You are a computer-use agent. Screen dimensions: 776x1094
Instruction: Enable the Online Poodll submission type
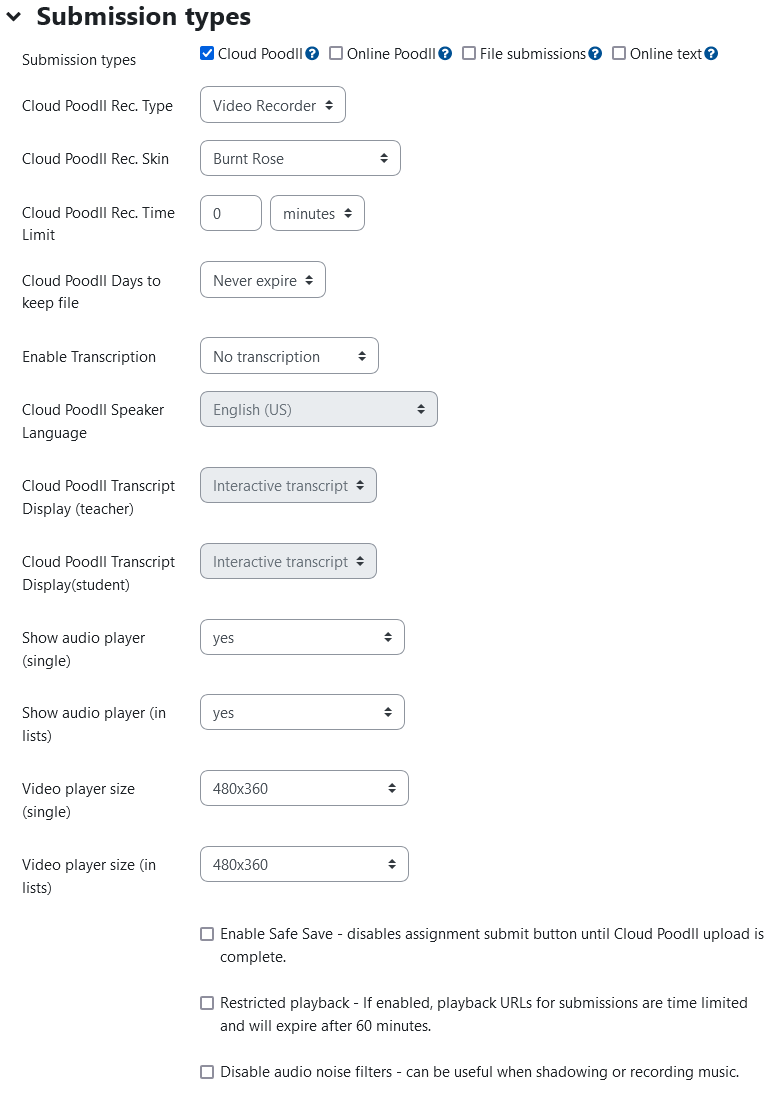coord(335,53)
